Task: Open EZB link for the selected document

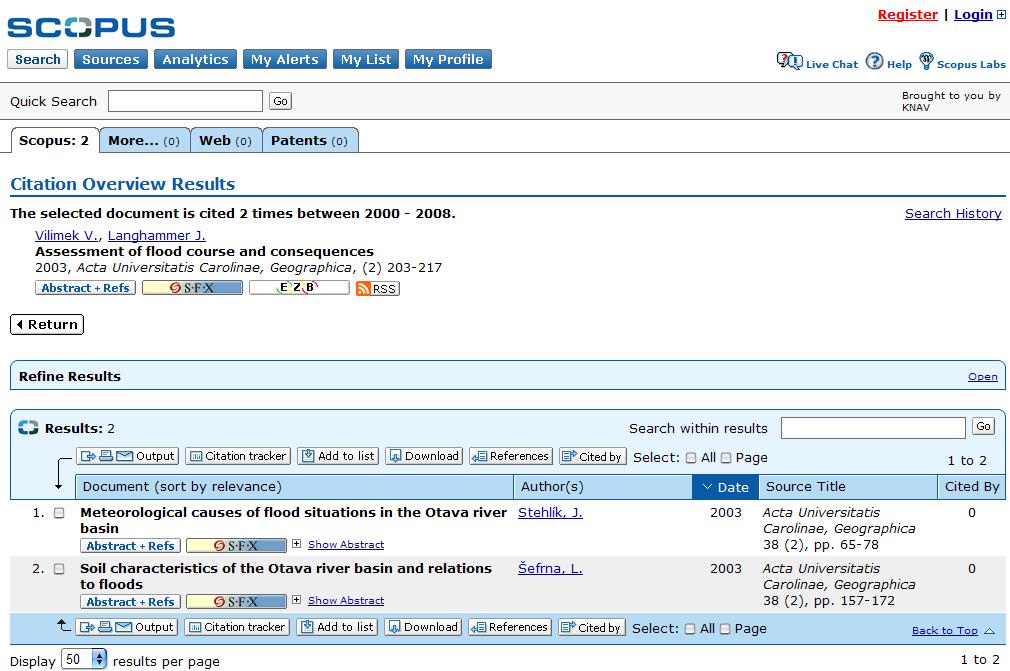Action: coord(300,288)
